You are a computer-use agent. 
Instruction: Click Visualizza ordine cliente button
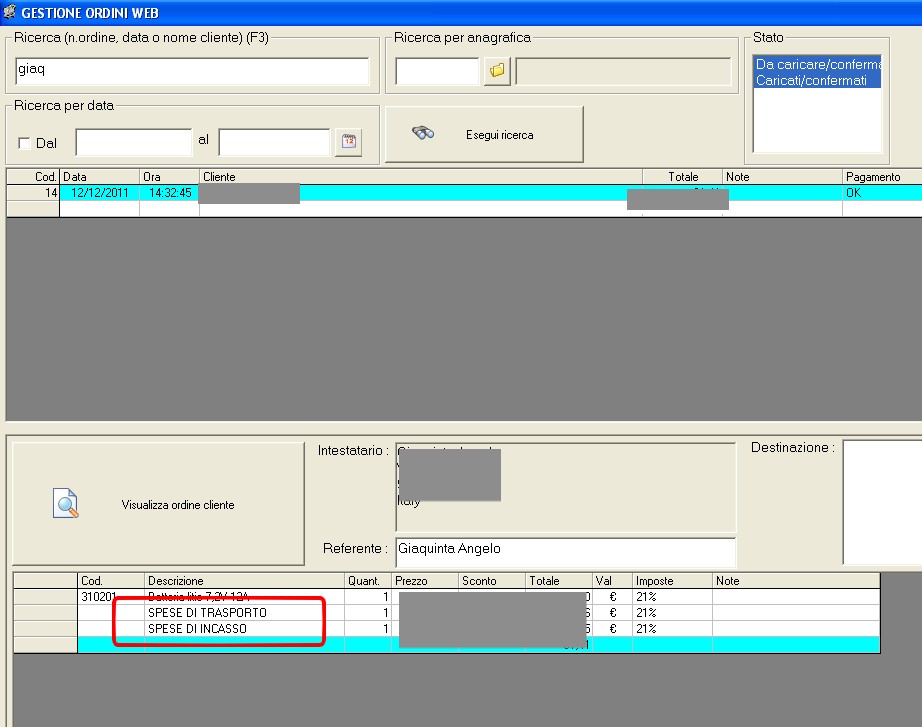click(x=158, y=504)
